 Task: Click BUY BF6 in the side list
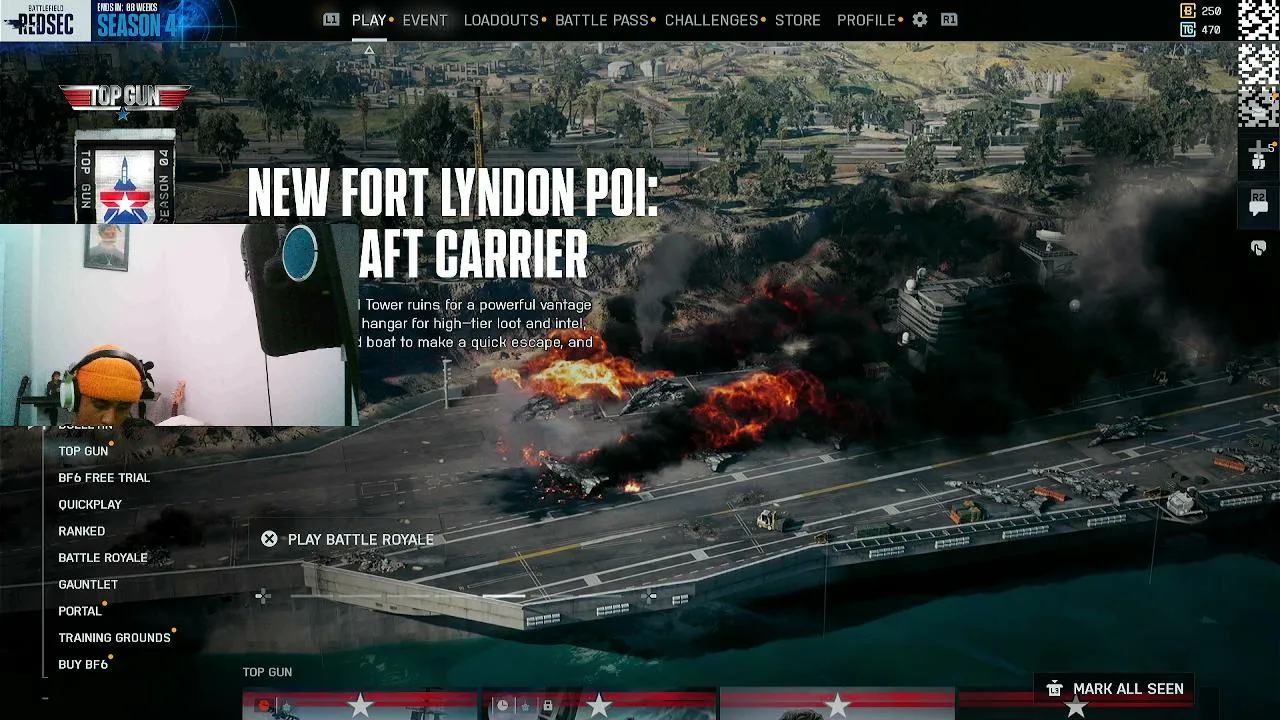pyautogui.click(x=83, y=664)
